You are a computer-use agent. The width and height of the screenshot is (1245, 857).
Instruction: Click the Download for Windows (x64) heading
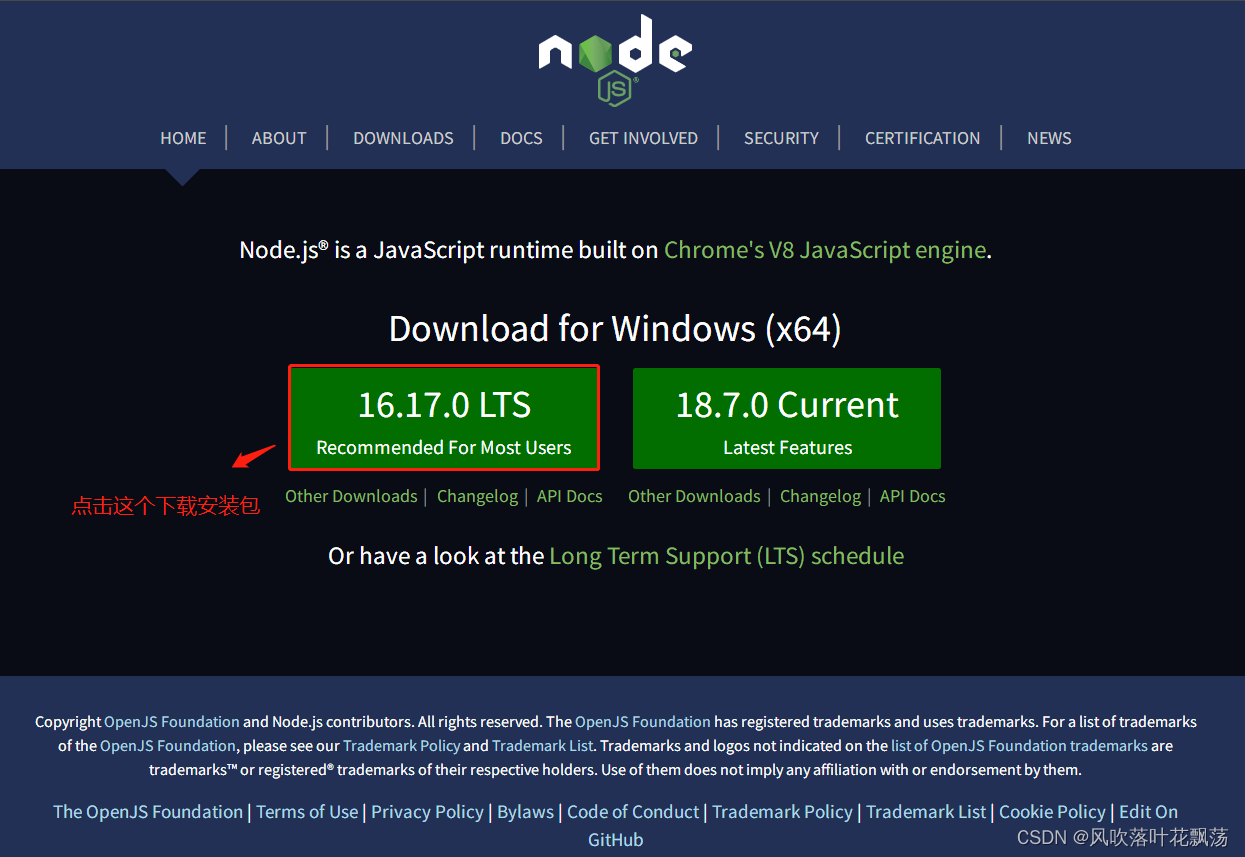(x=615, y=328)
